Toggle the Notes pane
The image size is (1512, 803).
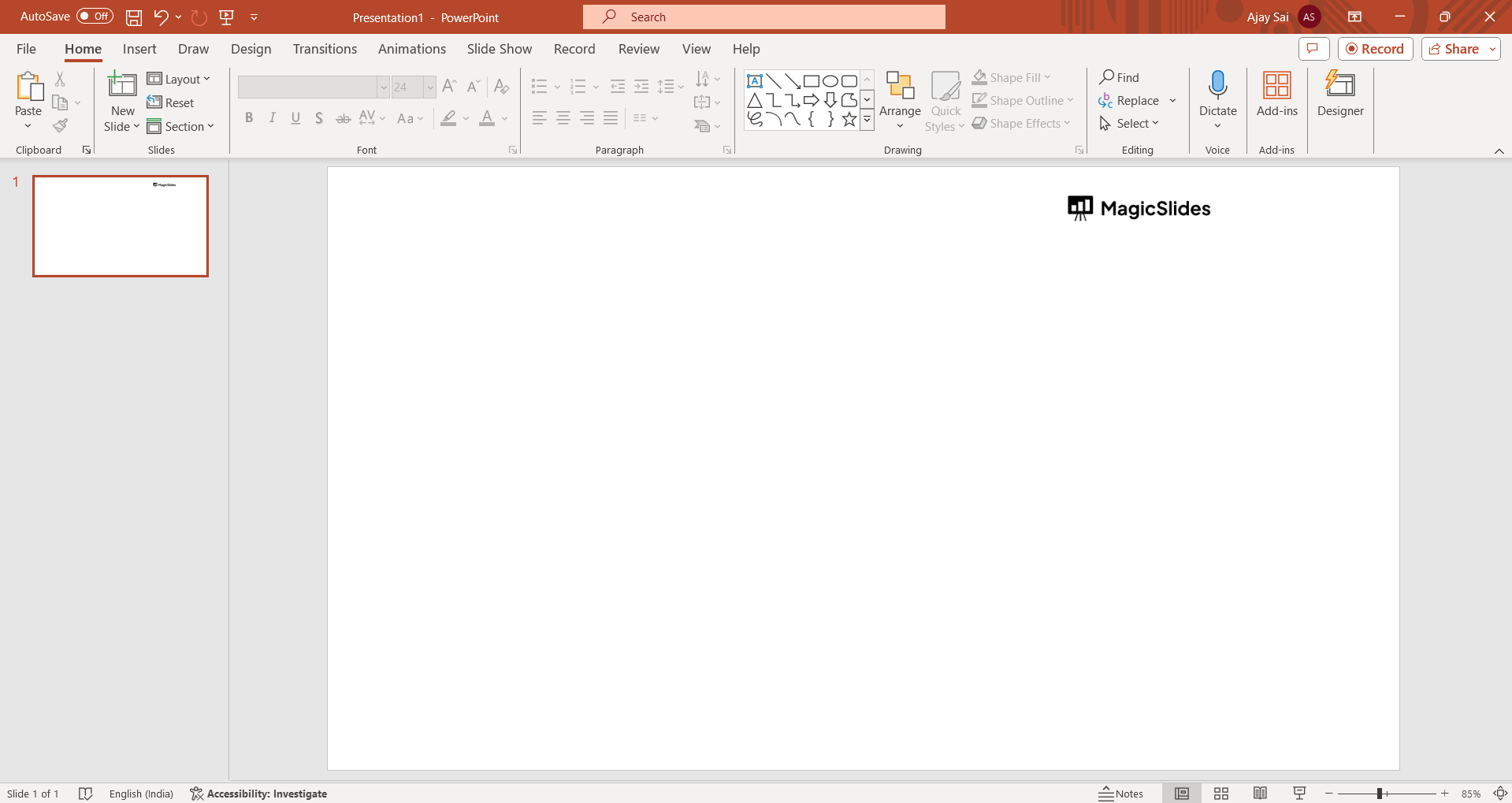pyautogui.click(x=1120, y=794)
